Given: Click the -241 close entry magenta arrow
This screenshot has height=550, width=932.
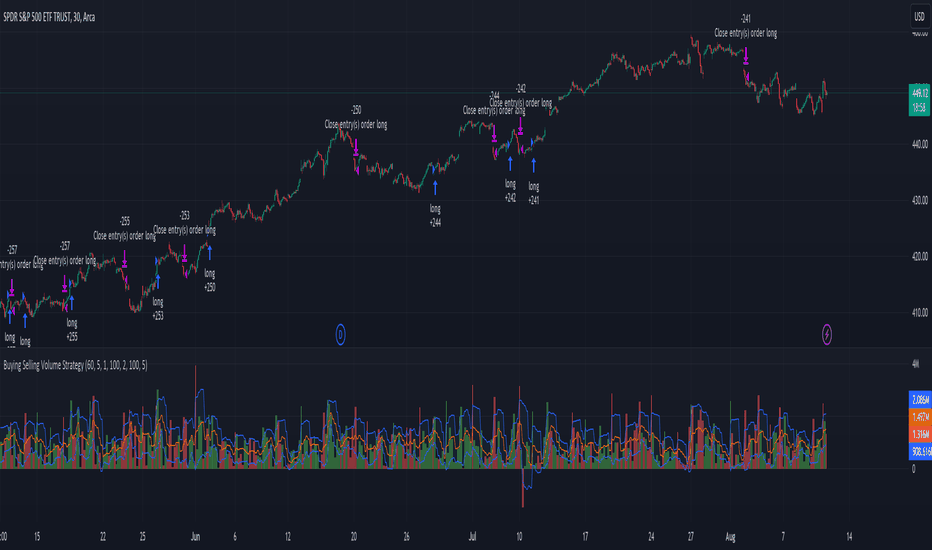Looking at the screenshot, I should pyautogui.click(x=746, y=56).
